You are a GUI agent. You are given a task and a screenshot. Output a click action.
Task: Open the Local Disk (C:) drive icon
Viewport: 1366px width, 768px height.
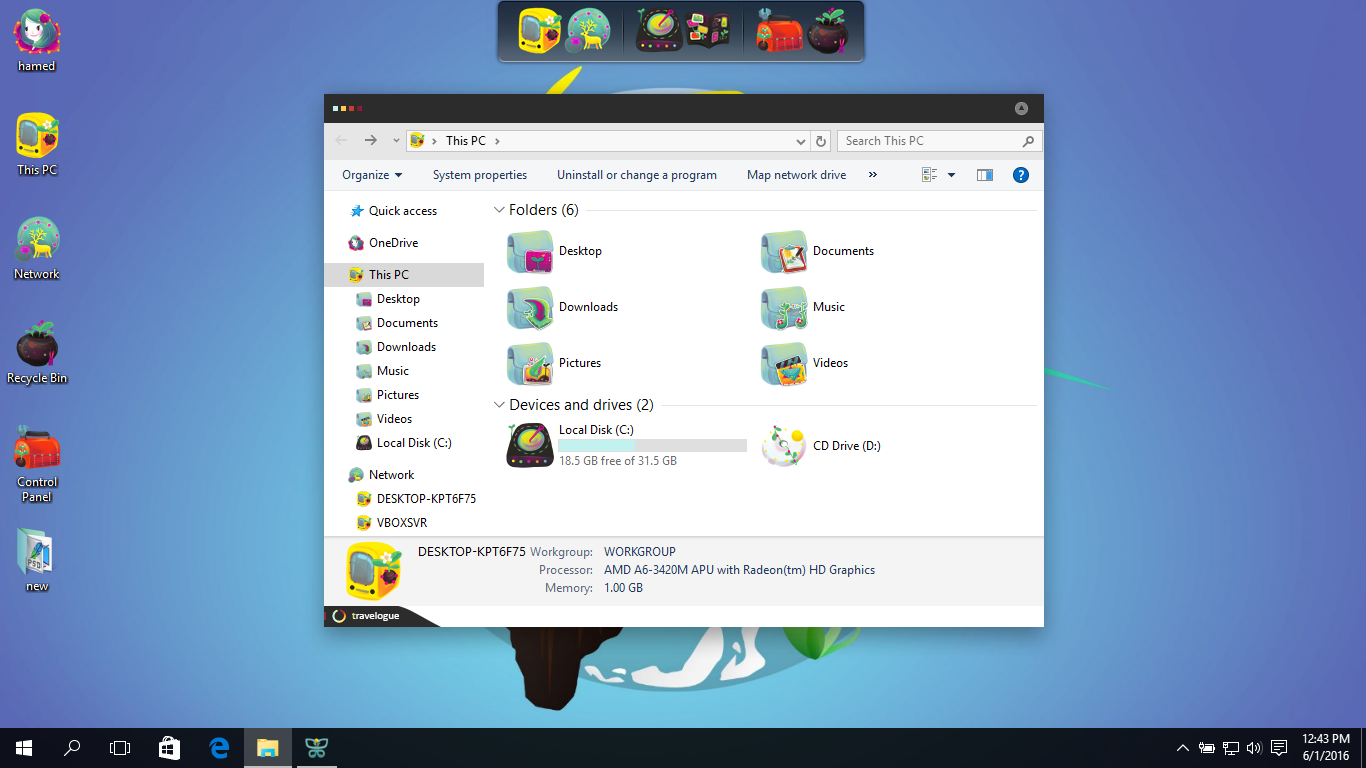tap(530, 446)
